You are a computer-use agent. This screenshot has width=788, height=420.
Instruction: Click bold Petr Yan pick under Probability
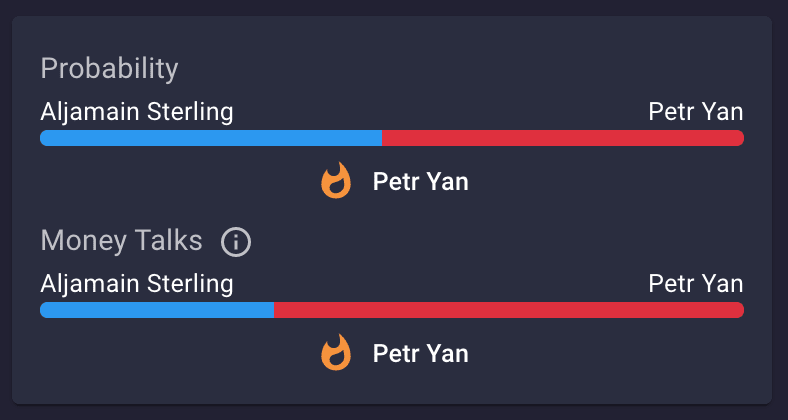[421, 182]
